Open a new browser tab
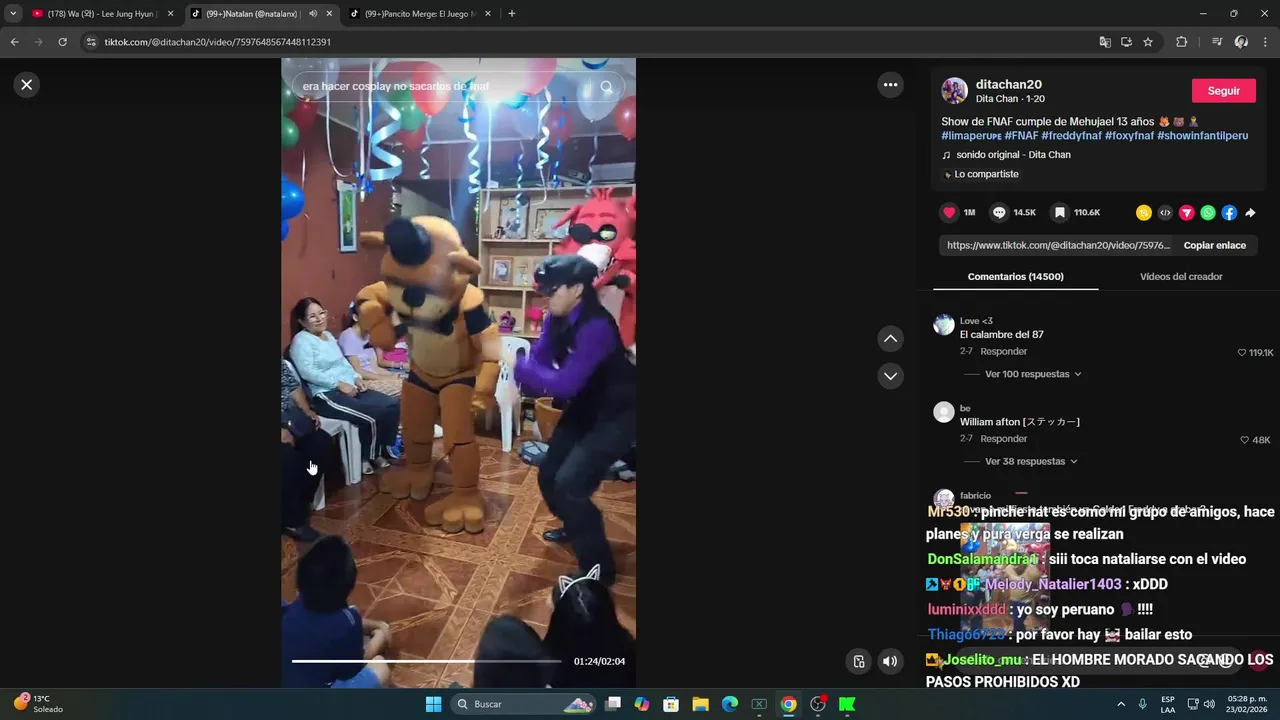This screenshot has height=720, width=1280. pos(512,14)
